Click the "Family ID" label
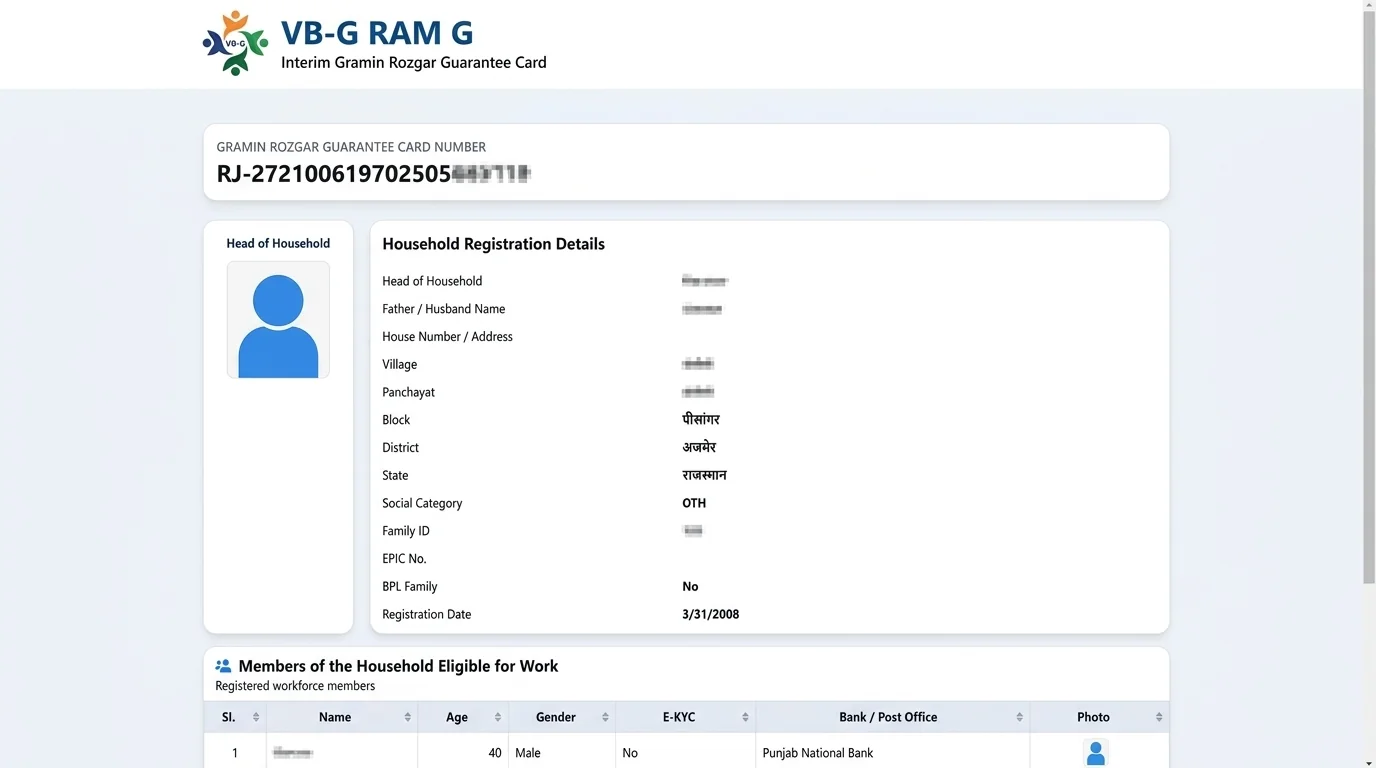Image resolution: width=1376 pixels, height=768 pixels. (x=405, y=531)
